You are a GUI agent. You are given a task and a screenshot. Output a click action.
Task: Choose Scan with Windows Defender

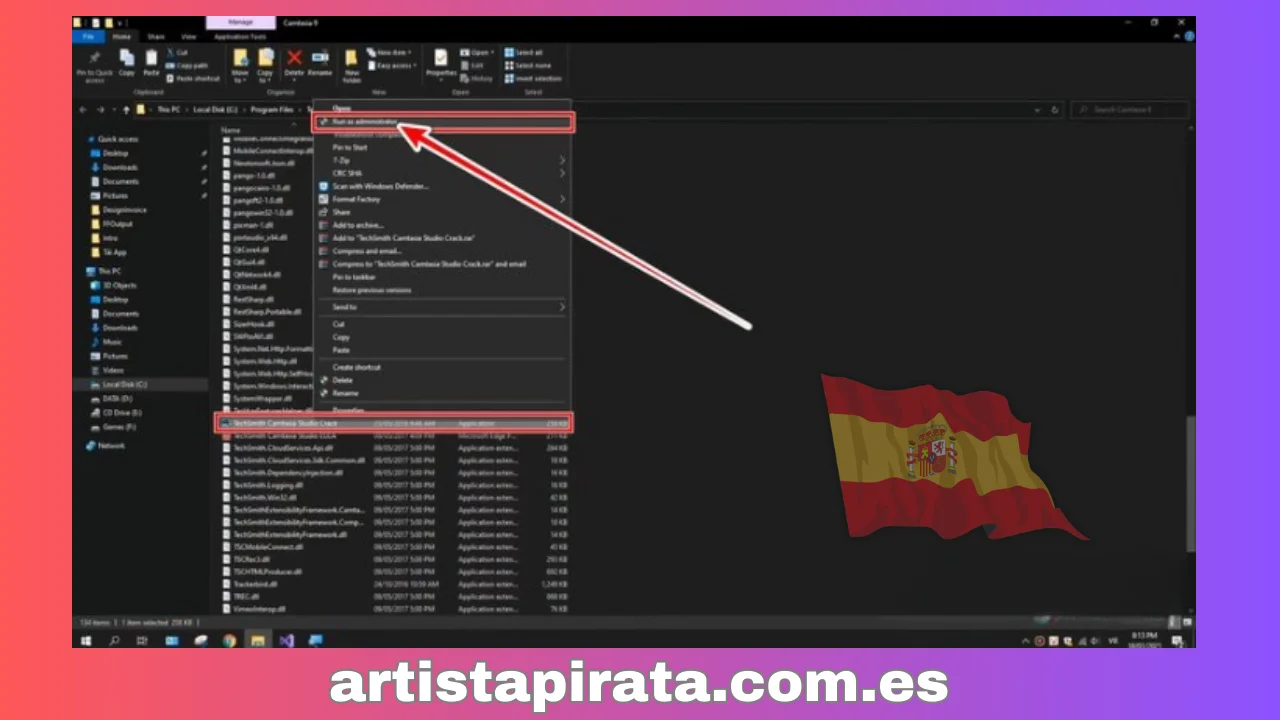coord(443,186)
